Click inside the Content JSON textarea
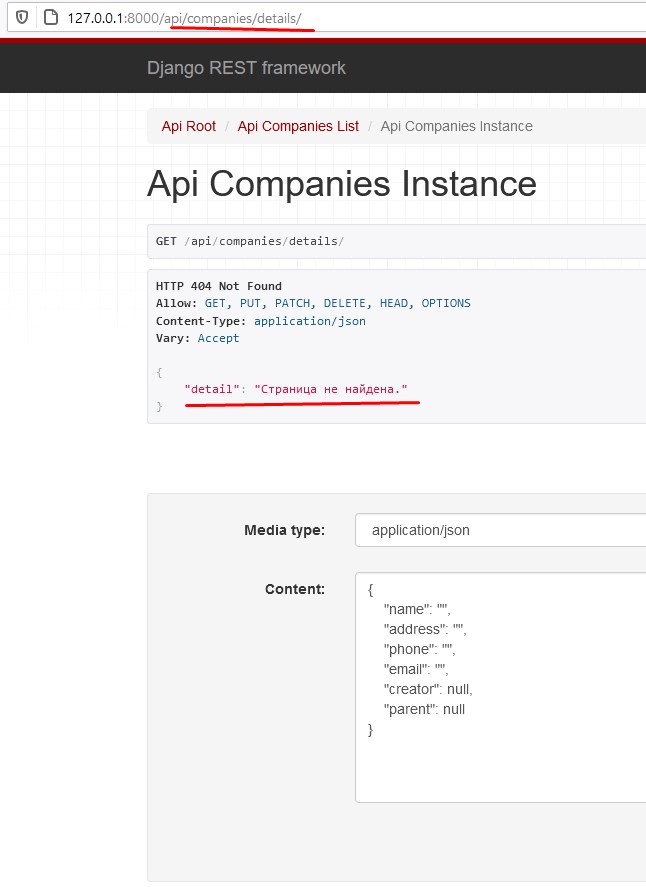The image size is (646, 887). [500, 687]
